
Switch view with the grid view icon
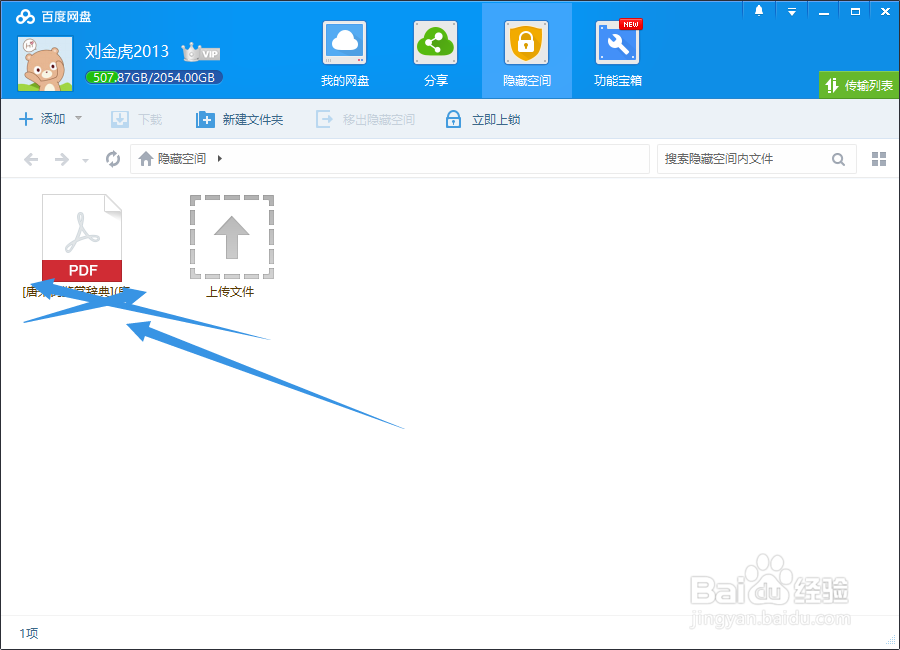tap(879, 159)
